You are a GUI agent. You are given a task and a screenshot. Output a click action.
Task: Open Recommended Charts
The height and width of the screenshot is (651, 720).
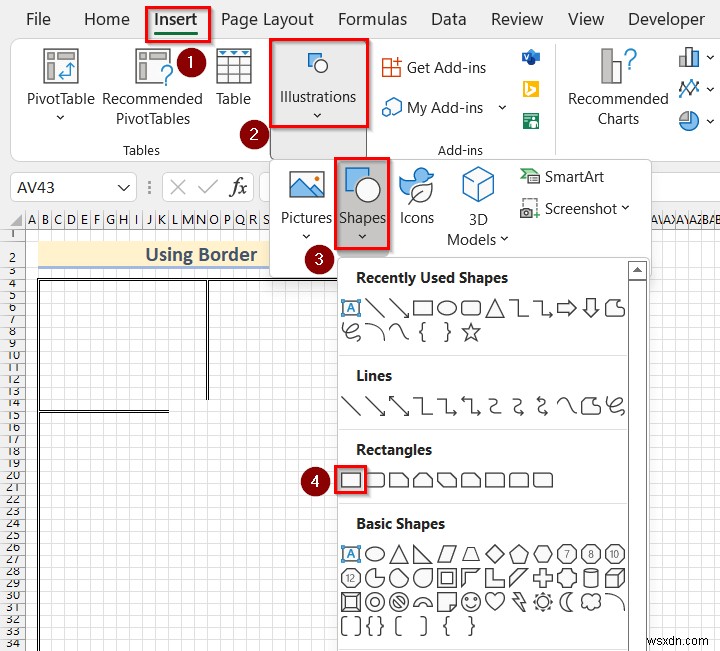click(x=618, y=87)
